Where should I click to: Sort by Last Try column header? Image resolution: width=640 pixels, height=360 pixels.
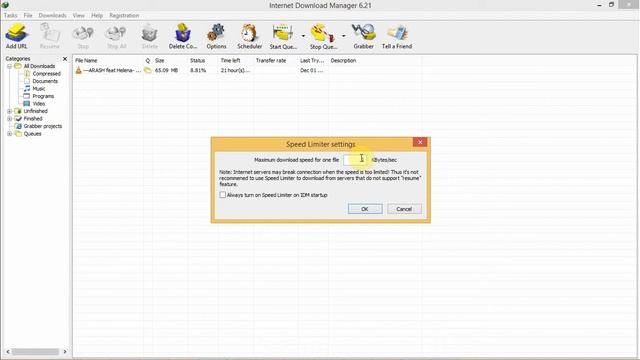(313, 60)
